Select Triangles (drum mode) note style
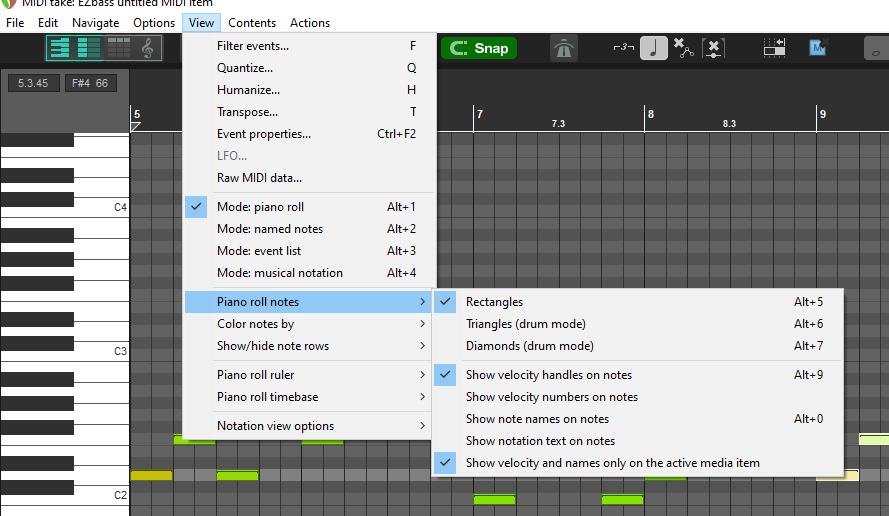This screenshot has height=516, width=889. (525, 324)
